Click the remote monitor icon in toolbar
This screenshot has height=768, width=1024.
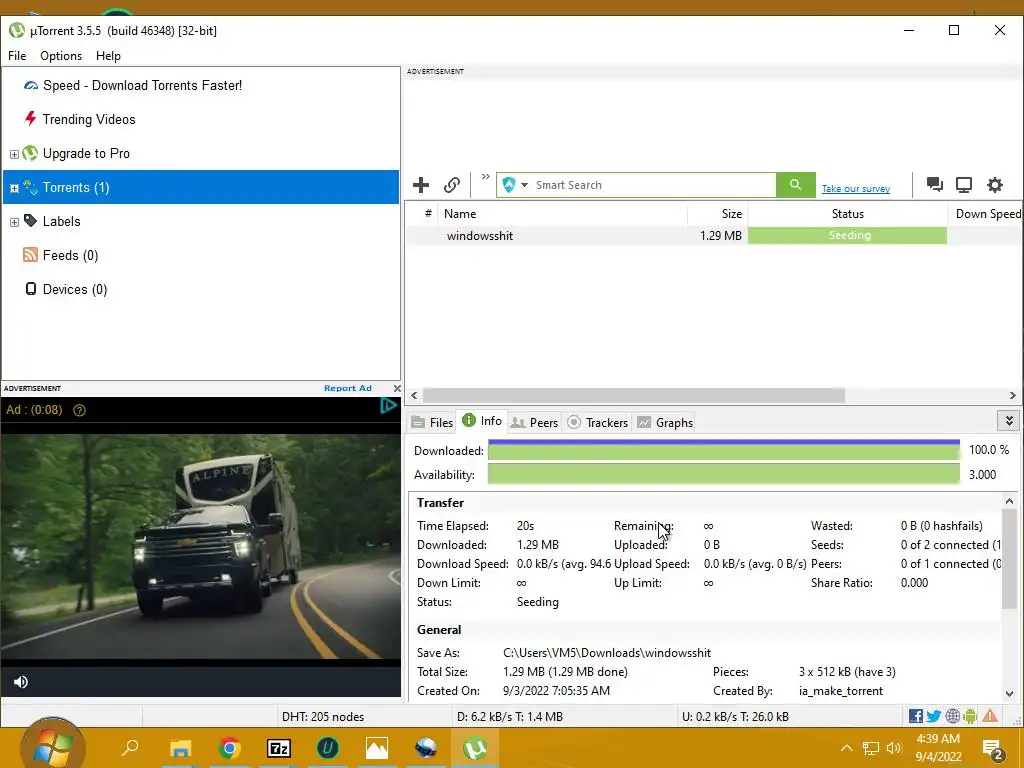click(x=964, y=185)
